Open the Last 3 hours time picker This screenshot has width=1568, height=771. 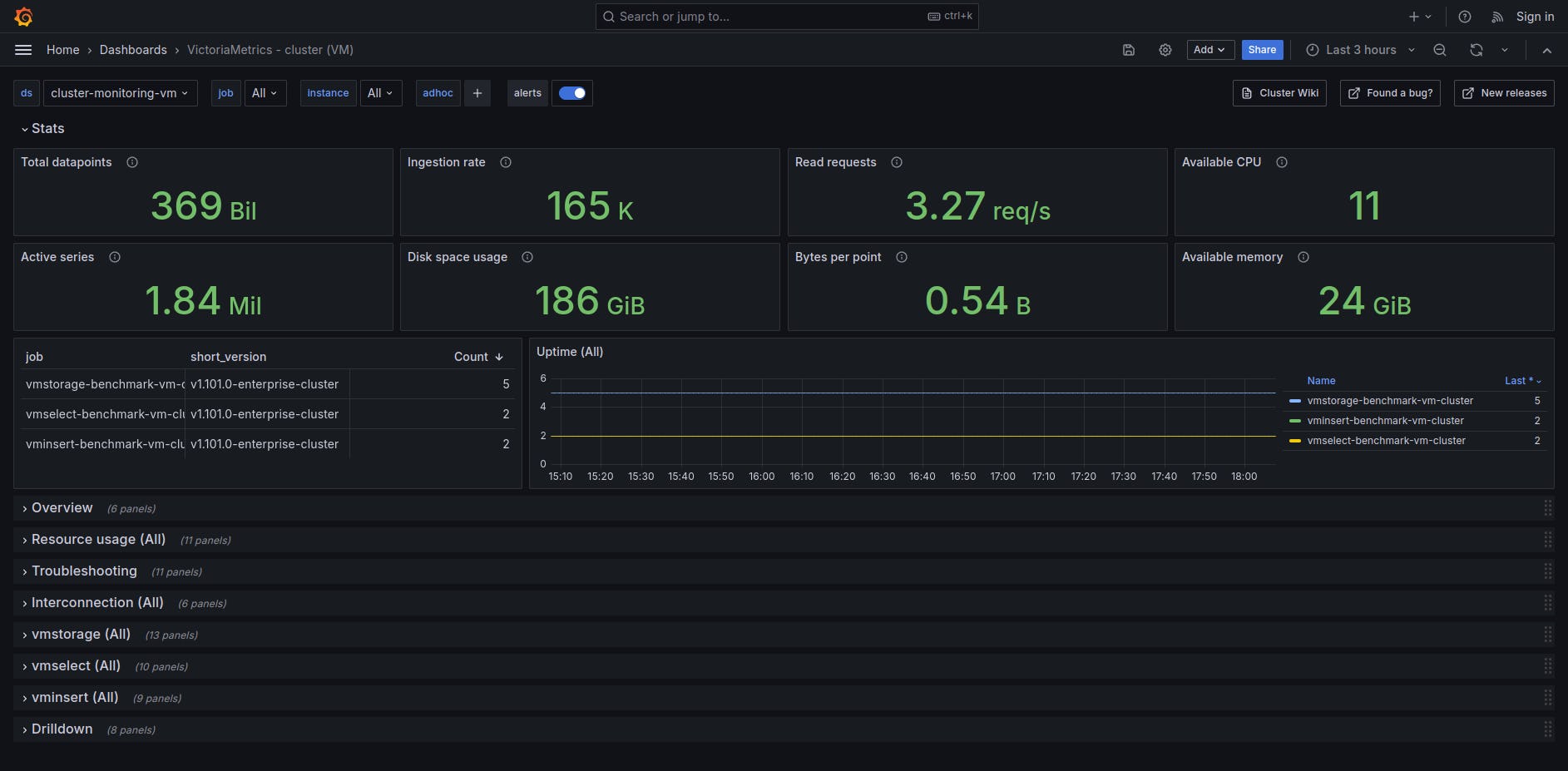coord(1360,50)
